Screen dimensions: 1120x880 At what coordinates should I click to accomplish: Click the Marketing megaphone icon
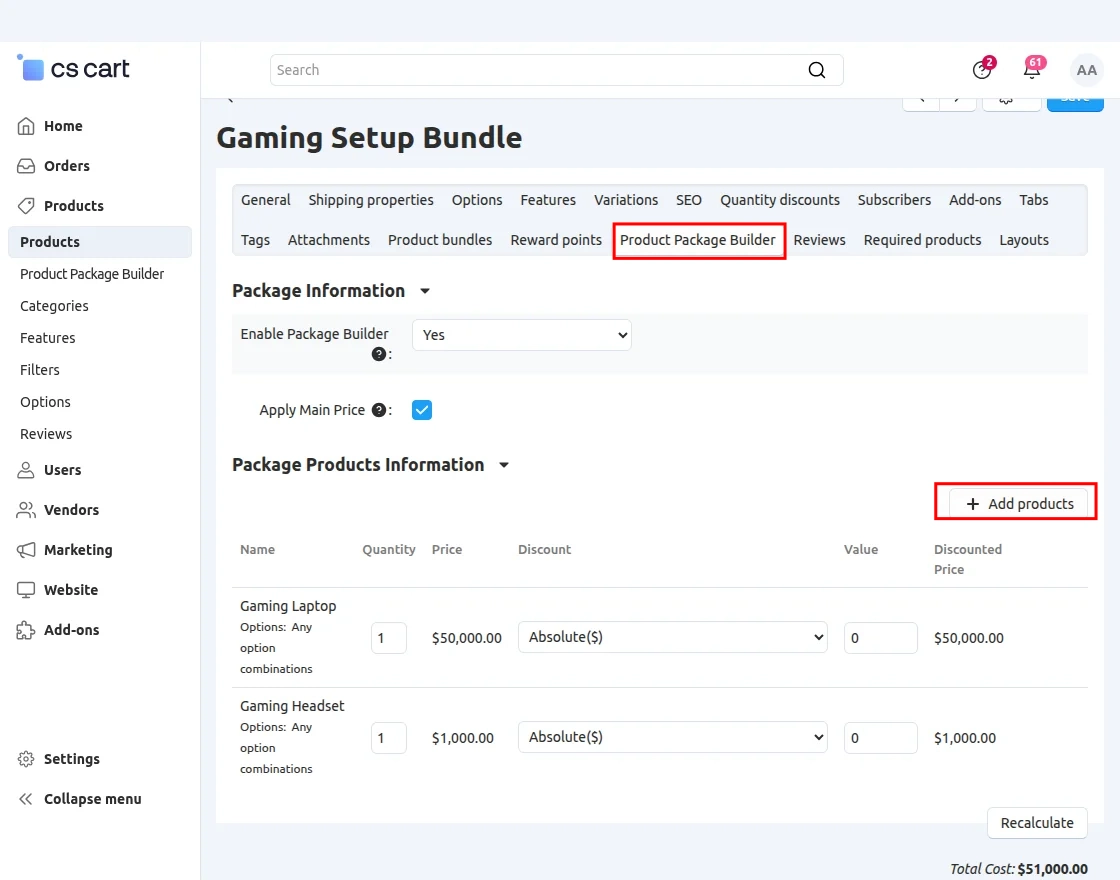26,550
